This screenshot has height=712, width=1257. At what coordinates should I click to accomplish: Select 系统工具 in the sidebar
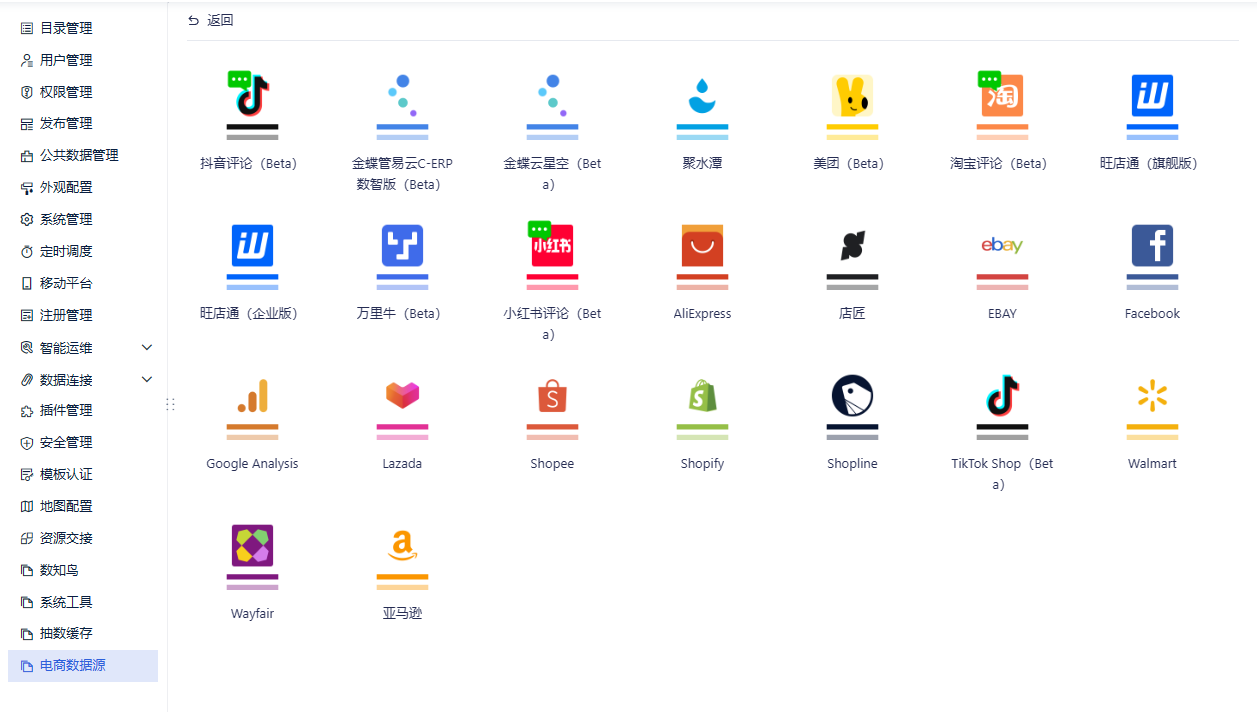click(x=83, y=602)
